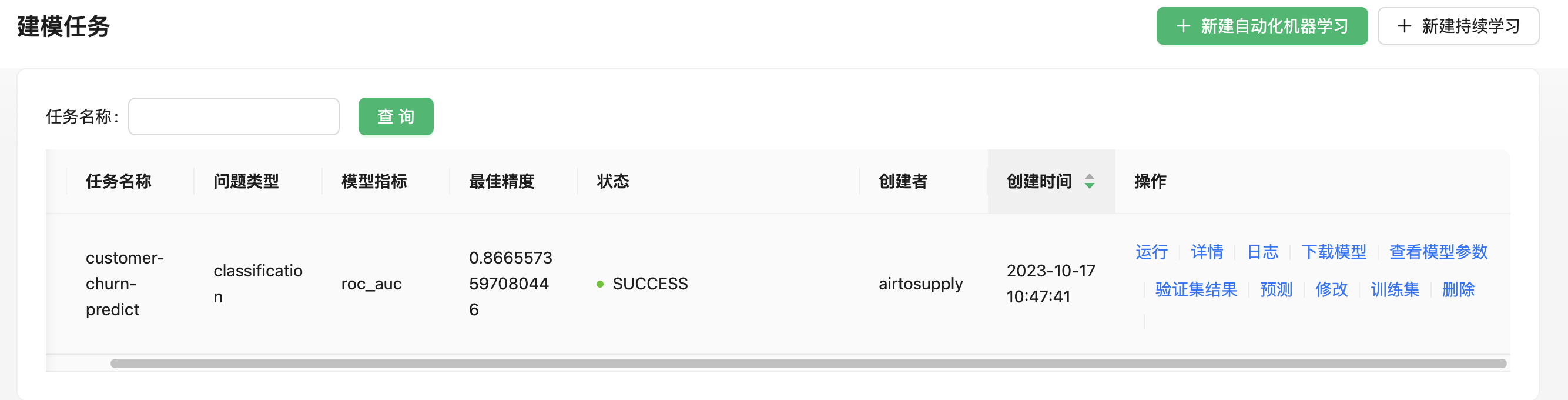Click the plus icon on 新建持续学习
Viewport: 1568px width, 400px height.
(1404, 26)
